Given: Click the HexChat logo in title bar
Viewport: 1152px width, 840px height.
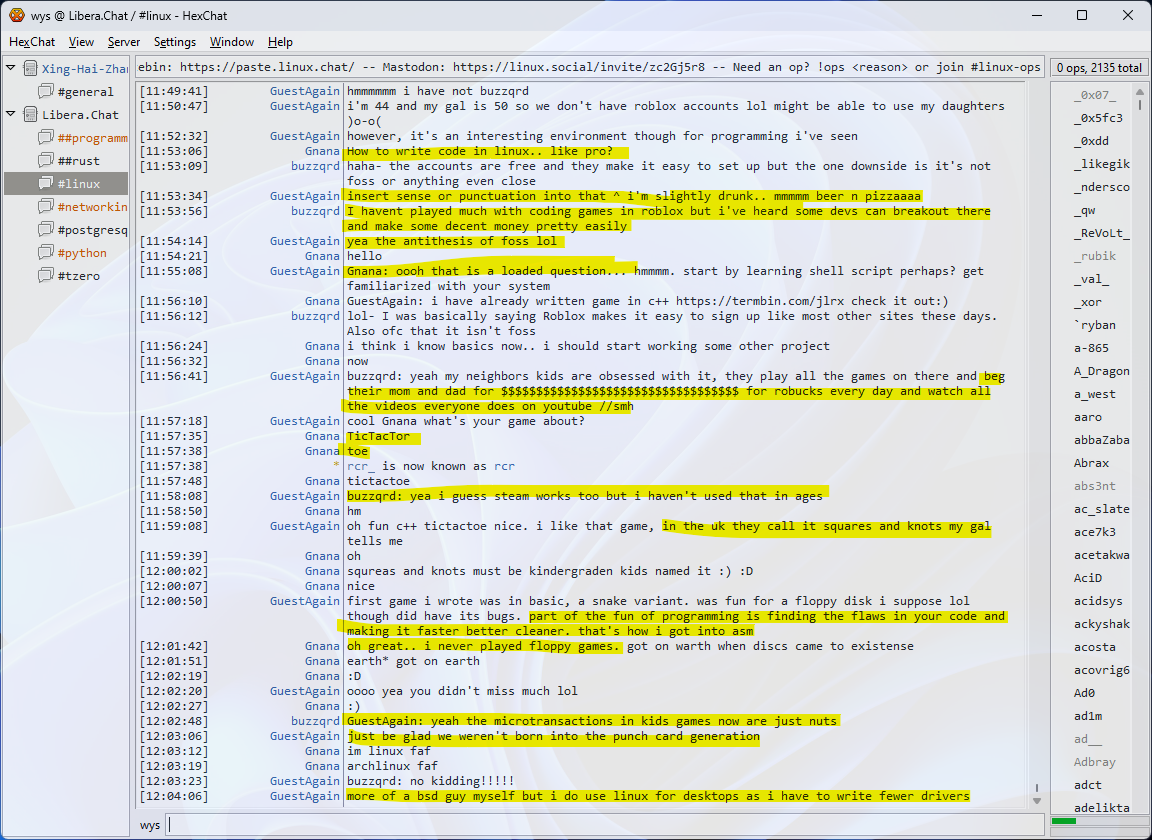Looking at the screenshot, I should [16, 15].
